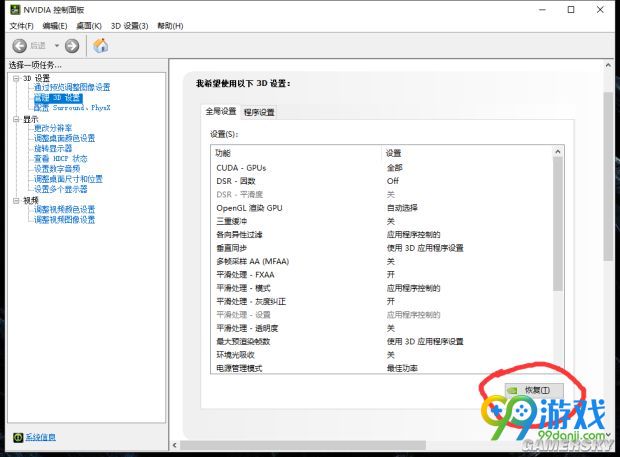
Task: Click the Forward arrow toolbar icon
Action: click(x=72, y=46)
